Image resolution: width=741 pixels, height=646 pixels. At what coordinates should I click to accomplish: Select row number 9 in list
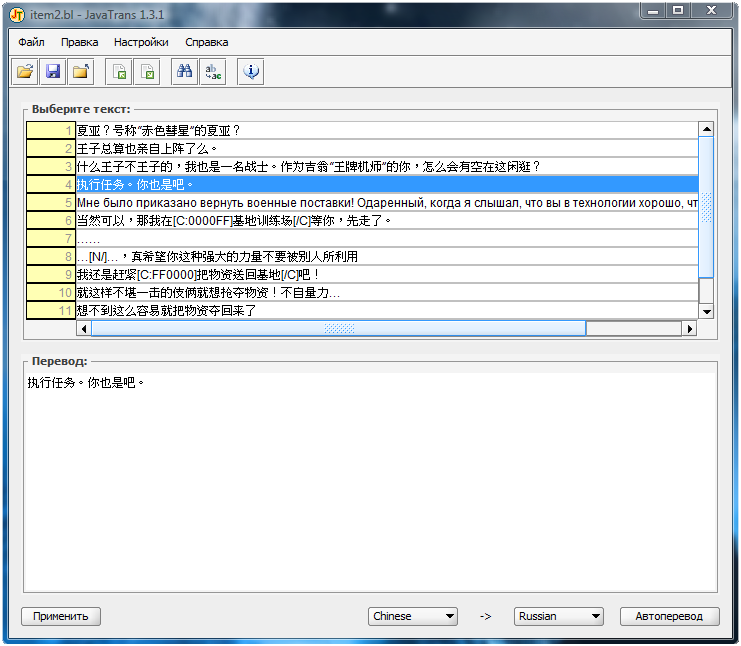tap(52, 274)
